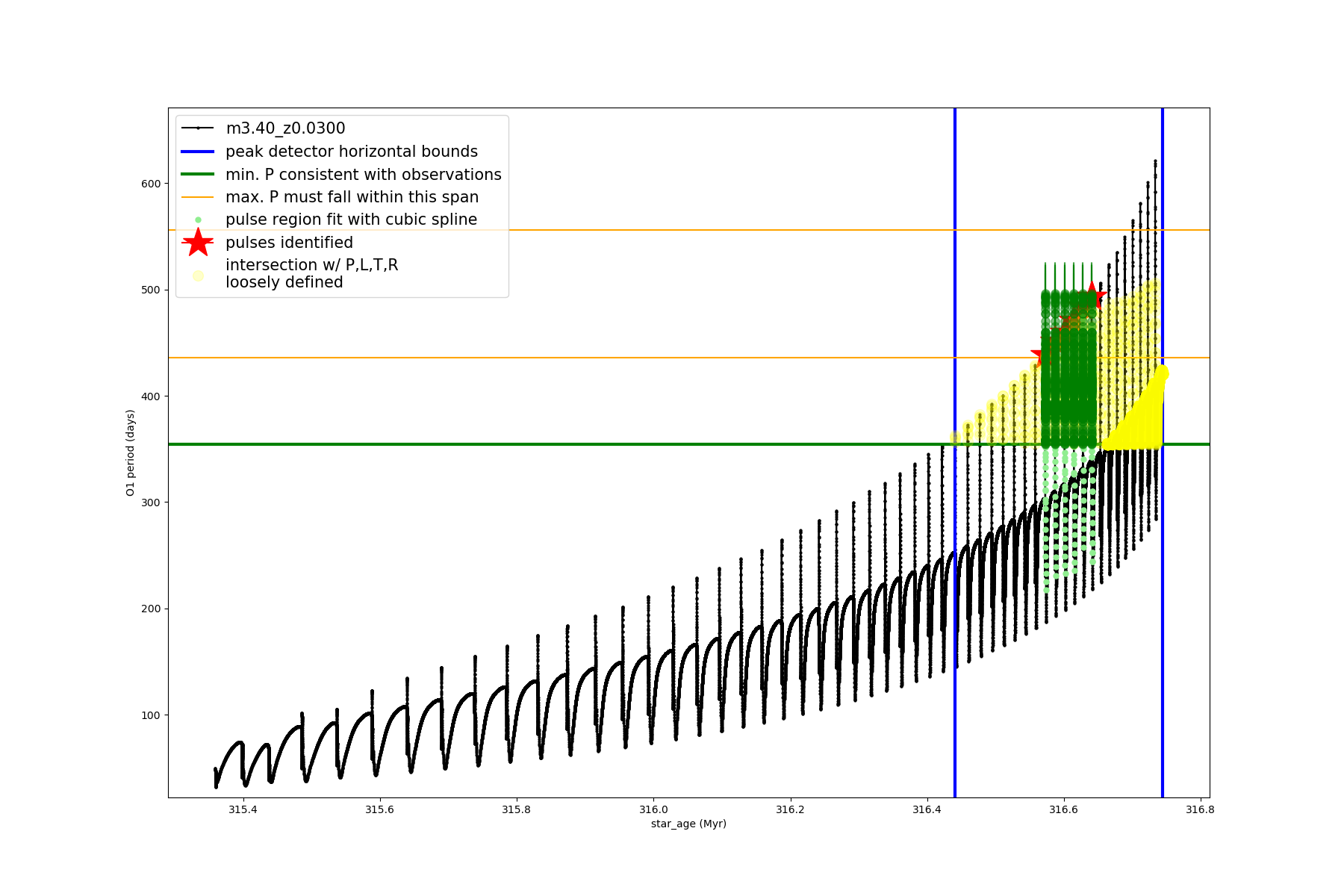Click 'min. P consistent with observations' label

tap(364, 174)
